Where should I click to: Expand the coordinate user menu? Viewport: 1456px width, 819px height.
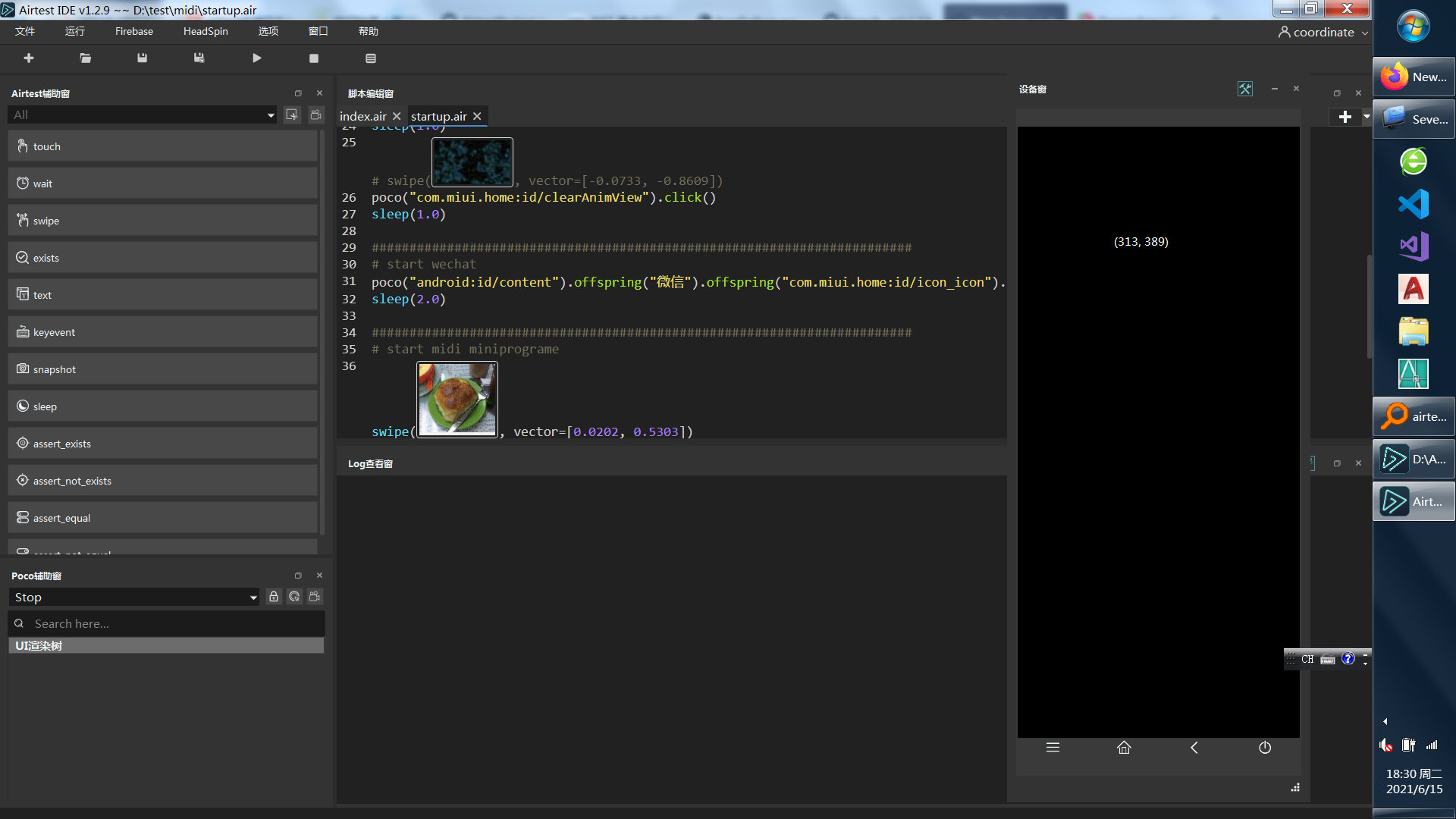tap(1323, 32)
